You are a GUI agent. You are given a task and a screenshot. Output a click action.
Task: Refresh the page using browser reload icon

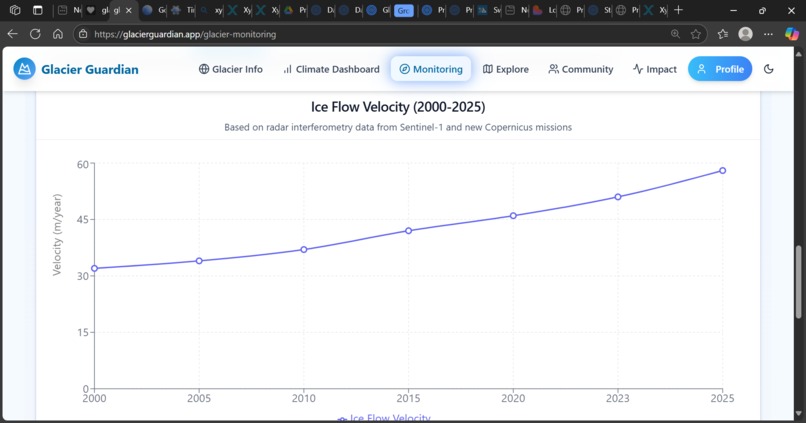tap(35, 34)
